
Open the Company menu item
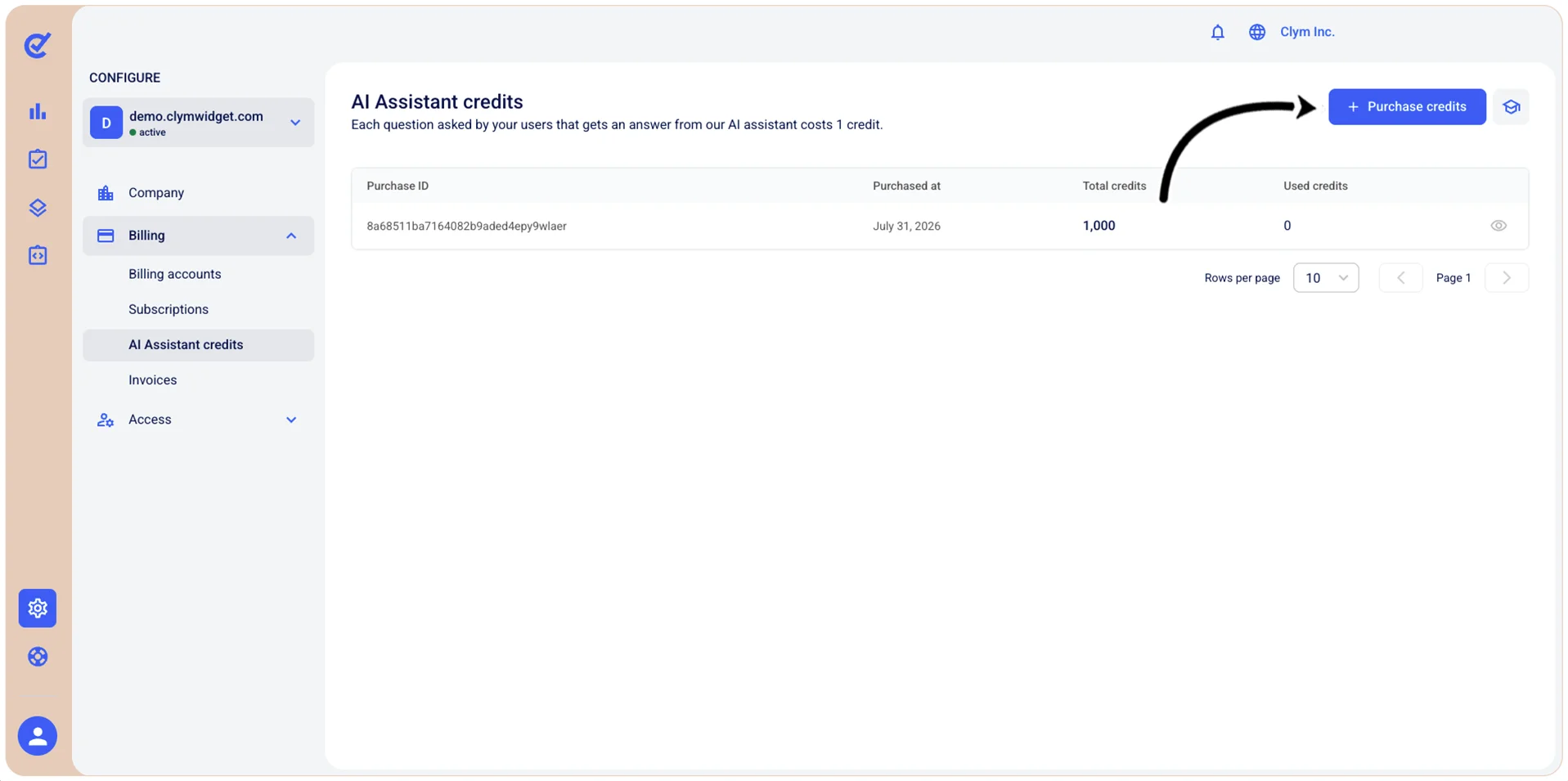[156, 193]
